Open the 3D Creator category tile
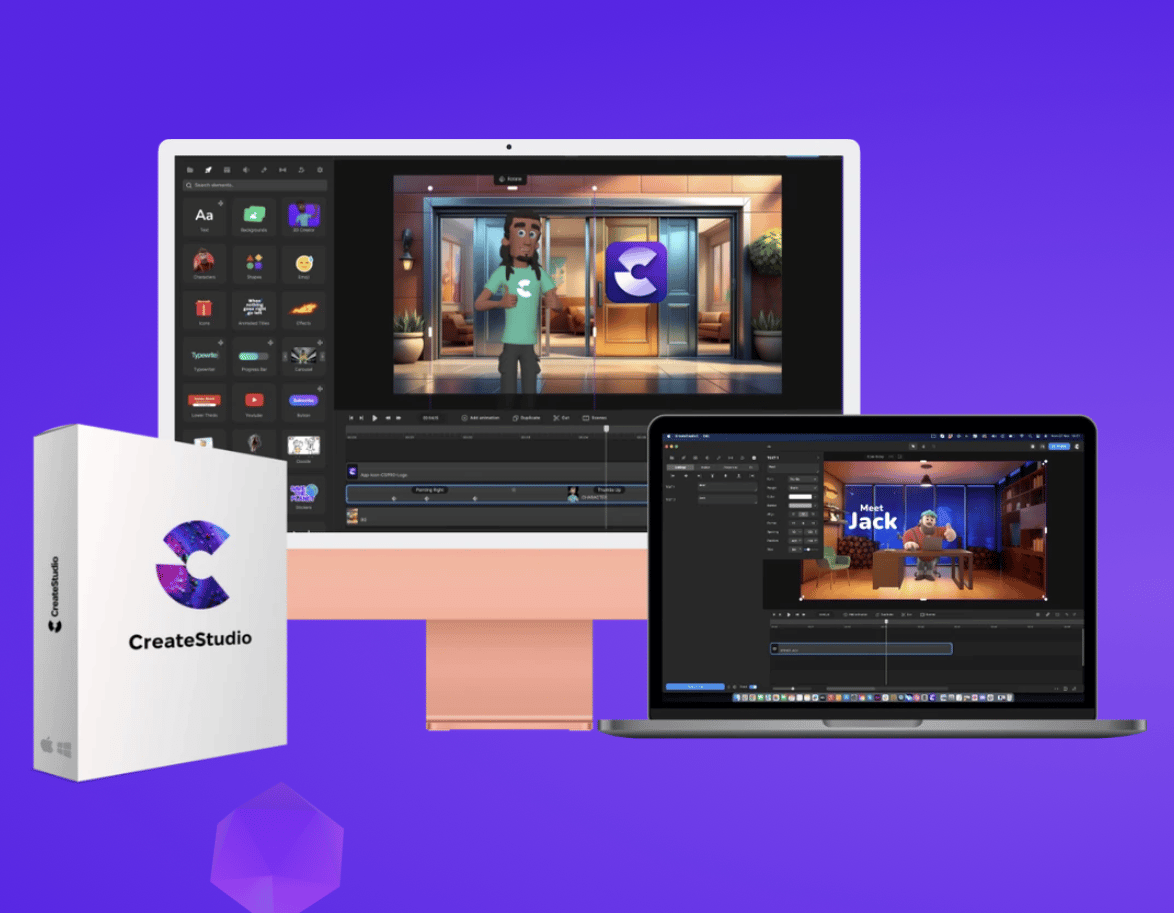Image resolution: width=1174 pixels, height=913 pixels. pos(303,218)
